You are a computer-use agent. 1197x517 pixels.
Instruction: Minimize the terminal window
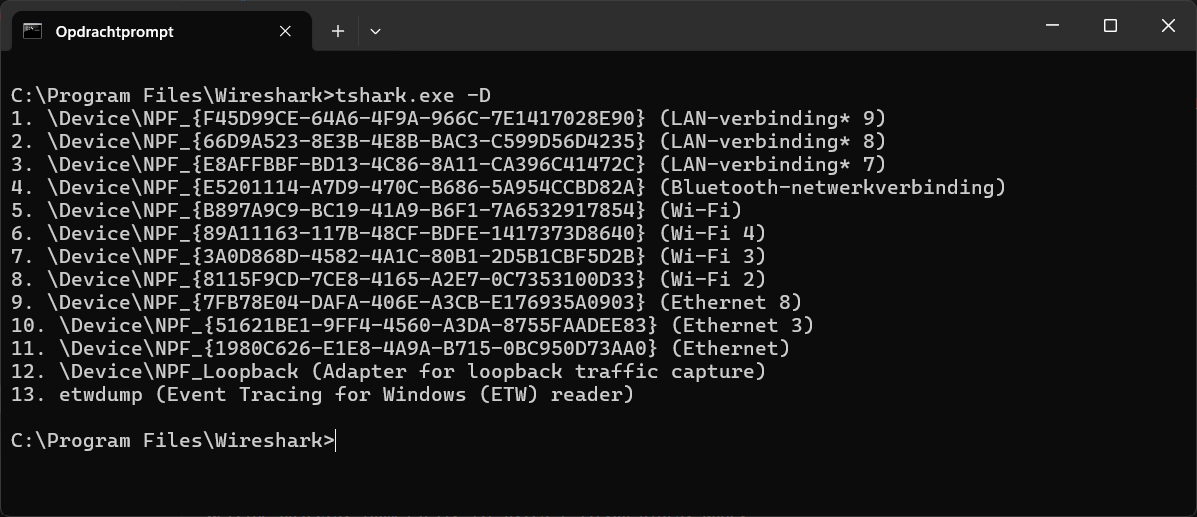click(x=1051, y=26)
